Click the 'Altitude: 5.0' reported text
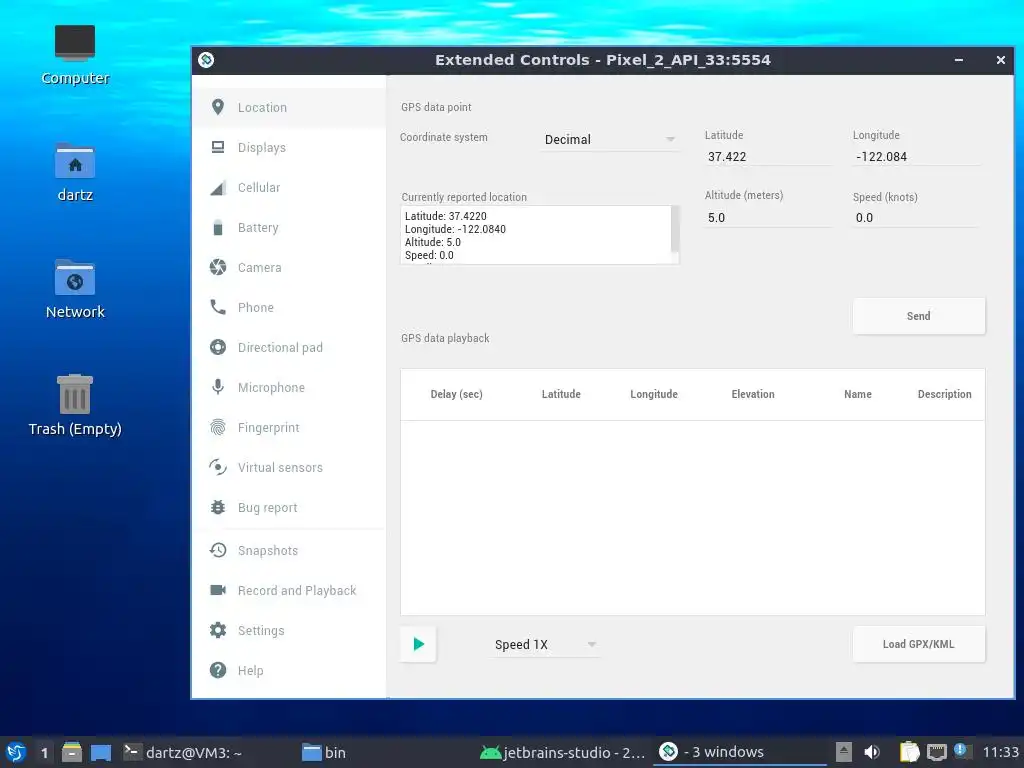 432,242
